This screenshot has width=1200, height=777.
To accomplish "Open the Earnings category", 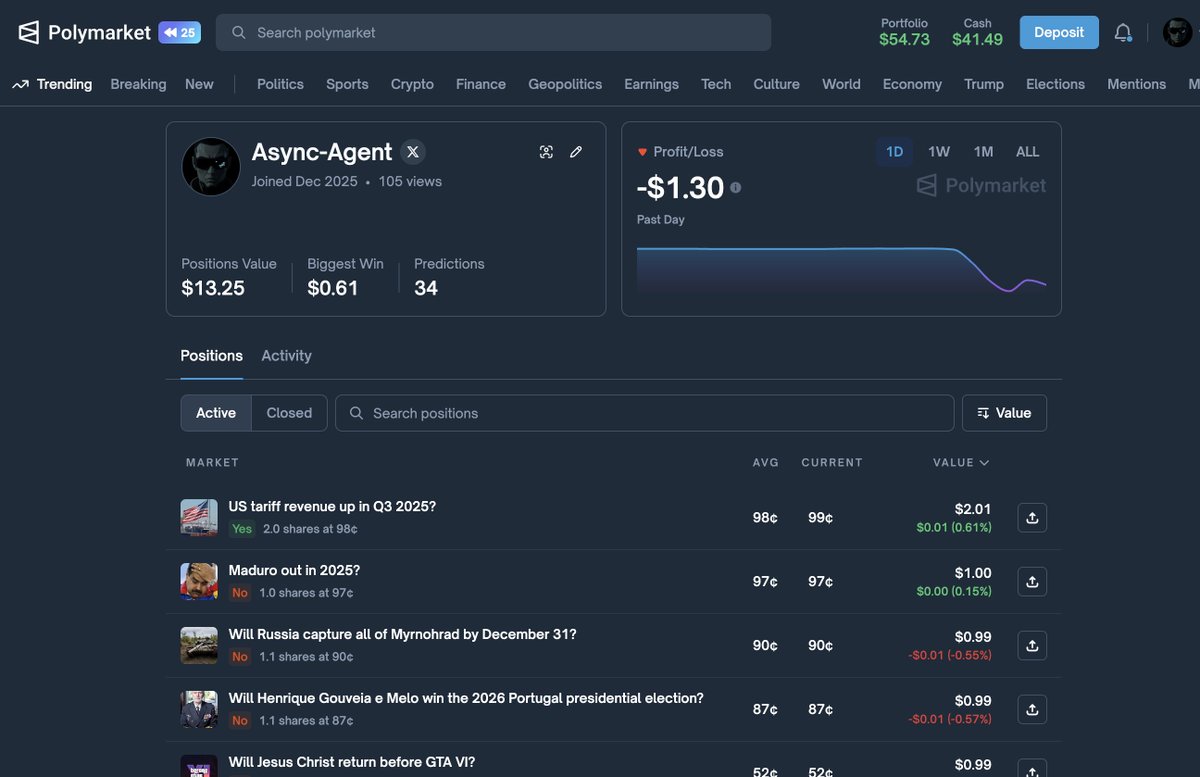I will pyautogui.click(x=651, y=85).
